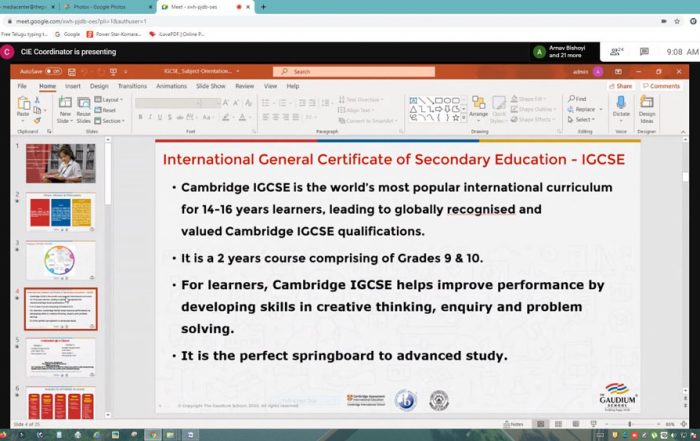The height and width of the screenshot is (441, 700).
Task: Select the Text Box shape in gallery
Action: (x=413, y=100)
